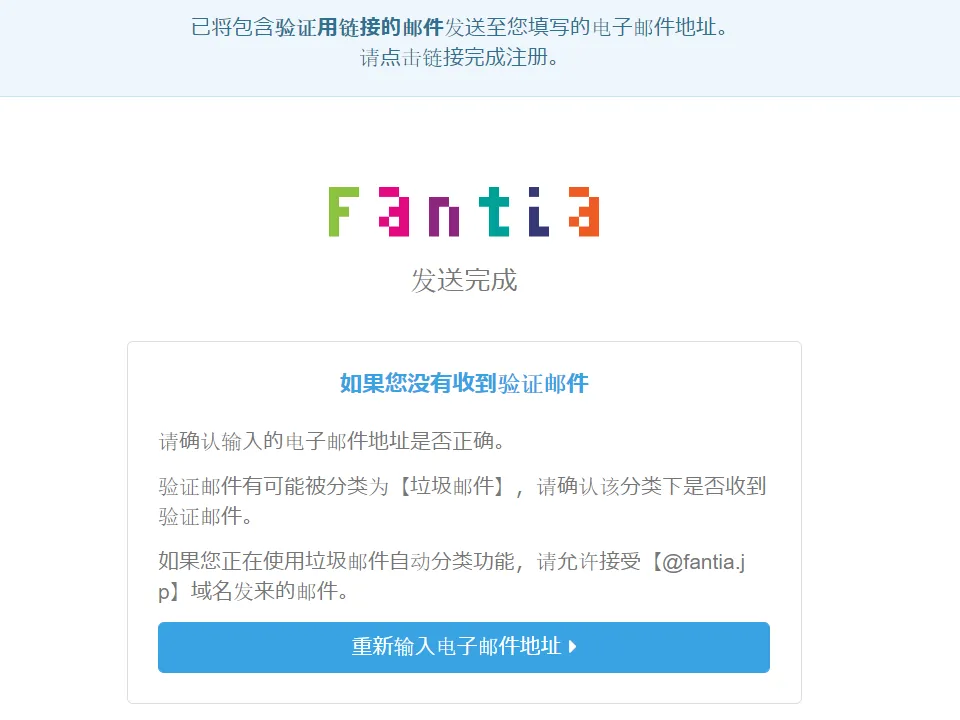Screen dimensions: 960x720
Task: Click the green F letter in logo
Action: point(343,212)
